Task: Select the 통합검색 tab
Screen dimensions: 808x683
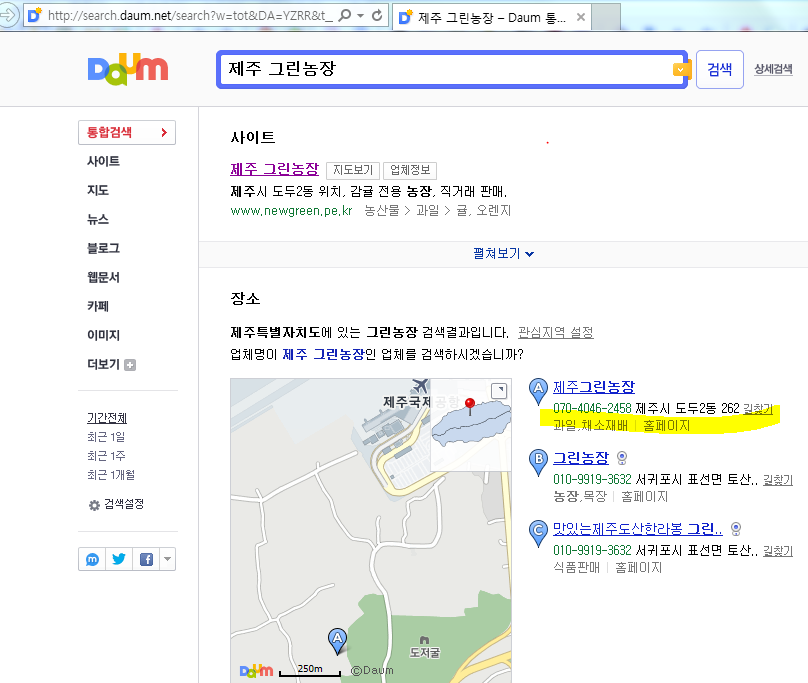Action: point(127,132)
